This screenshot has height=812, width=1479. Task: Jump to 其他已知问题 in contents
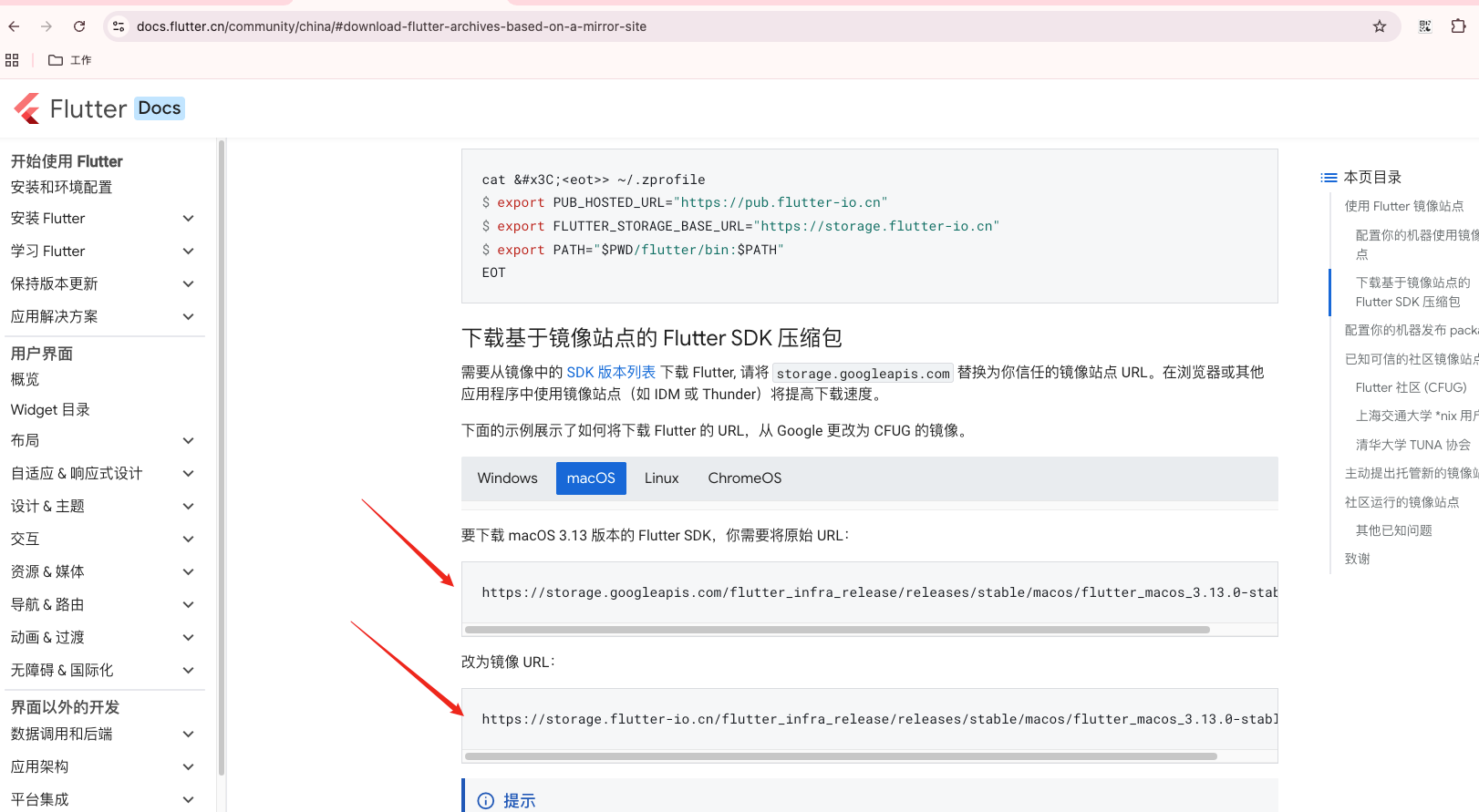click(1393, 530)
